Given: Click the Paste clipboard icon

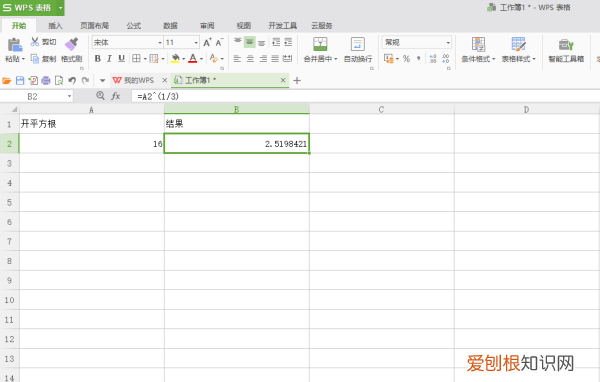Looking at the screenshot, I should [15, 45].
